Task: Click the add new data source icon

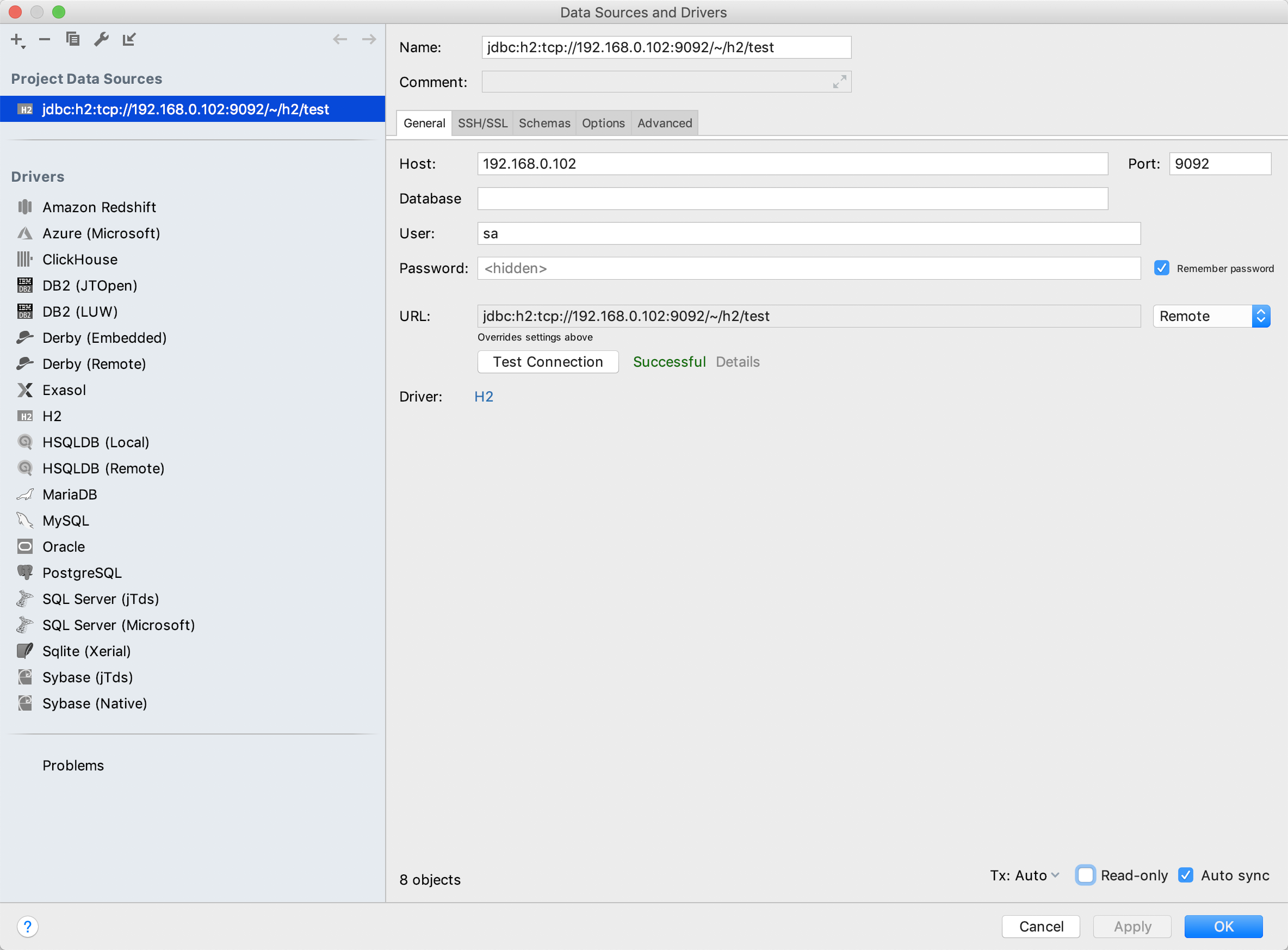Action: 17,39
